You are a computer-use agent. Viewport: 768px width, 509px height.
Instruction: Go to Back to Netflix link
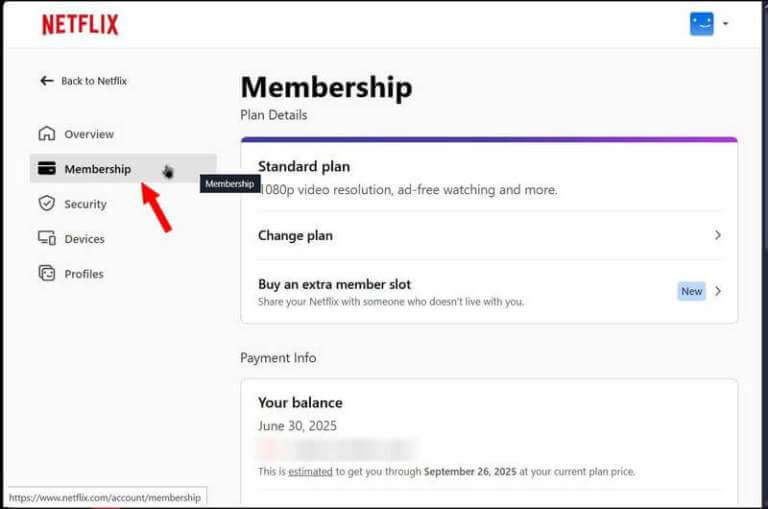94,81
